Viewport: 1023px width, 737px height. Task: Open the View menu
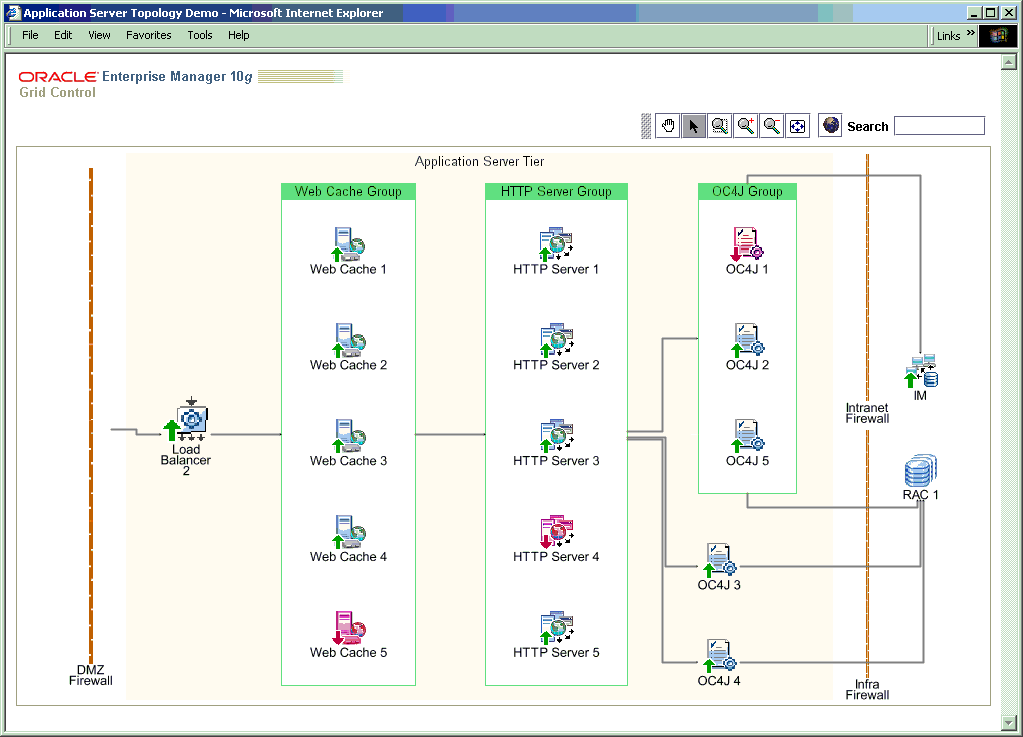coord(99,35)
